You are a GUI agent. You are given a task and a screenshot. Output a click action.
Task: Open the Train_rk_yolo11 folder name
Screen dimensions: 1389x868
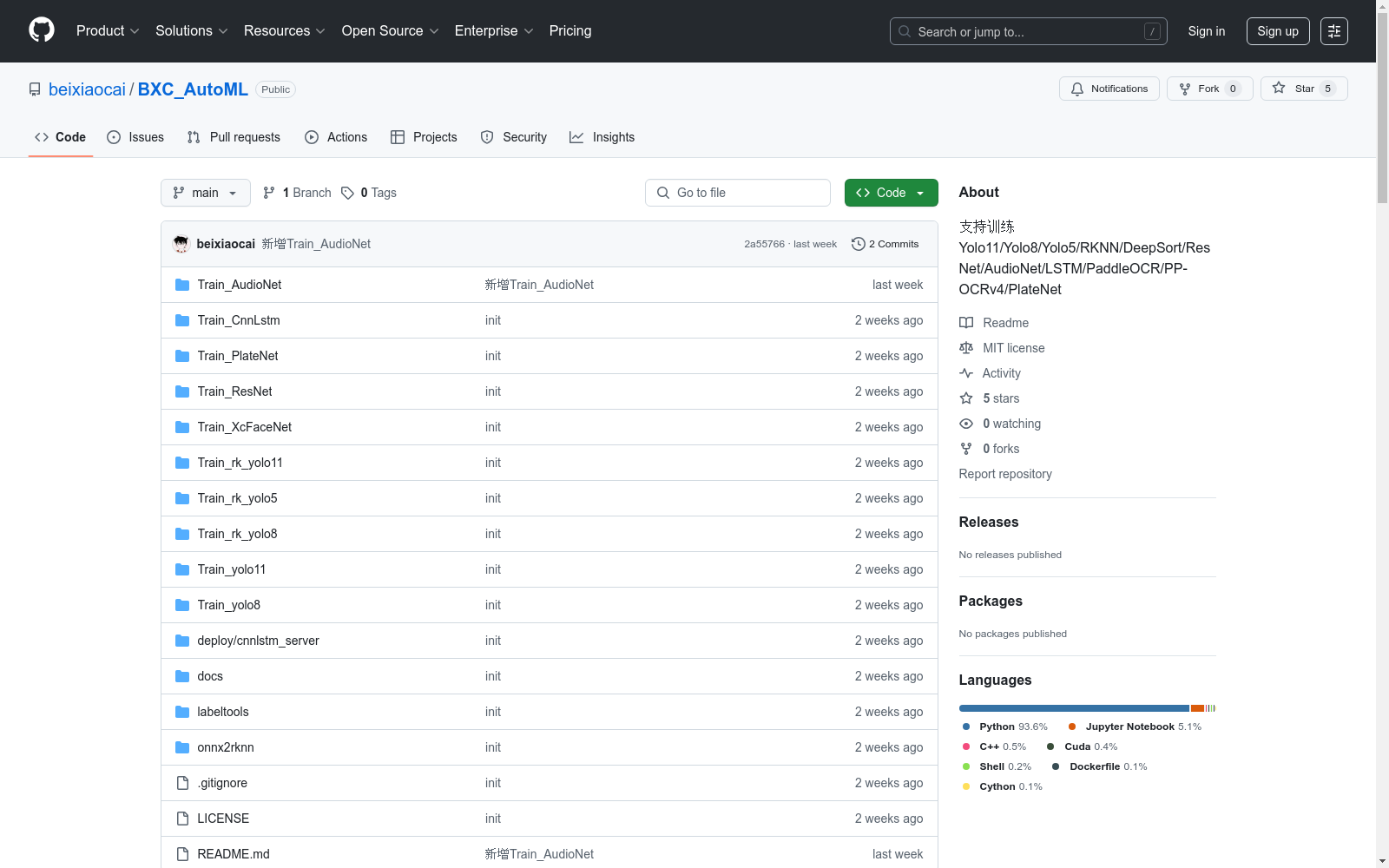240,463
